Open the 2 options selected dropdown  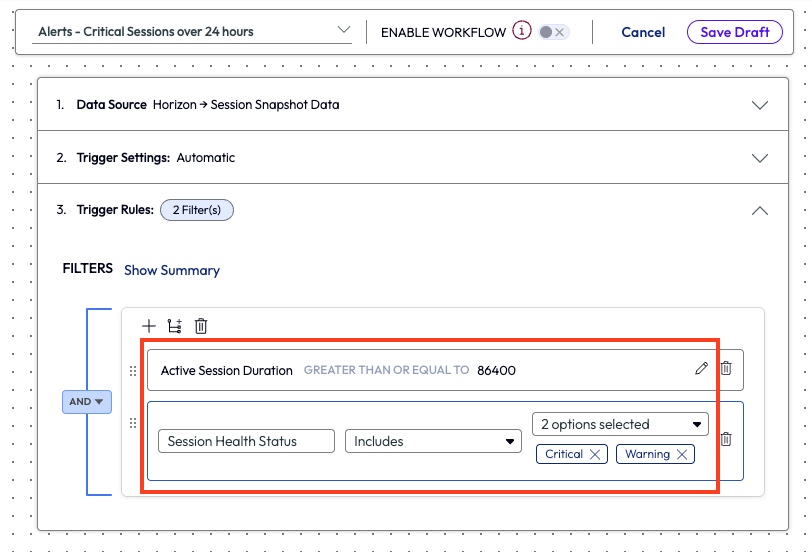(620, 424)
